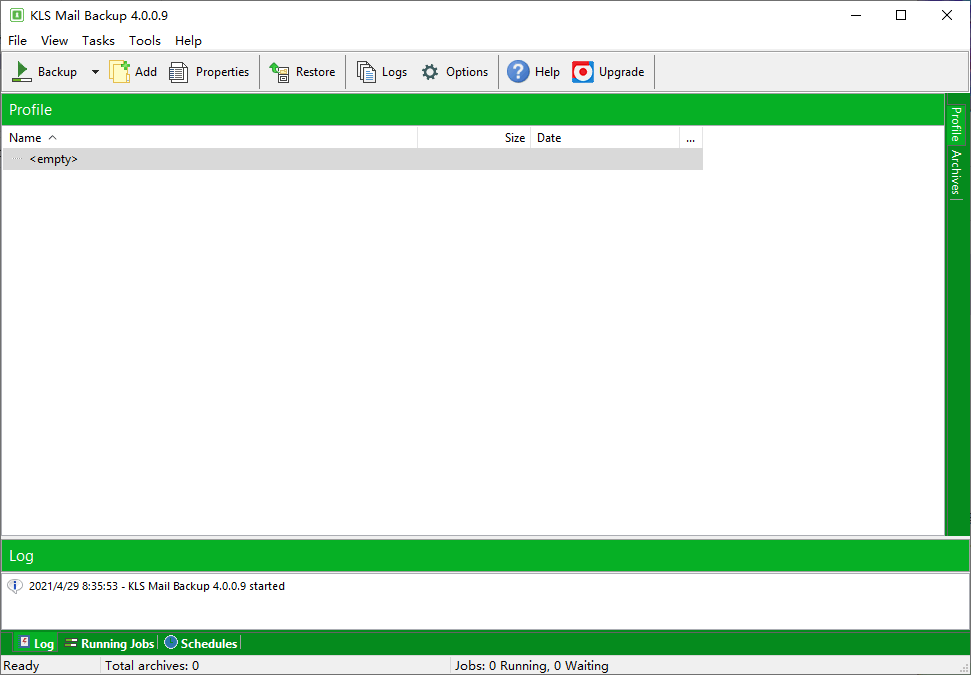This screenshot has width=971, height=675.
Task: Sort by the Date column header
Action: tap(605, 138)
